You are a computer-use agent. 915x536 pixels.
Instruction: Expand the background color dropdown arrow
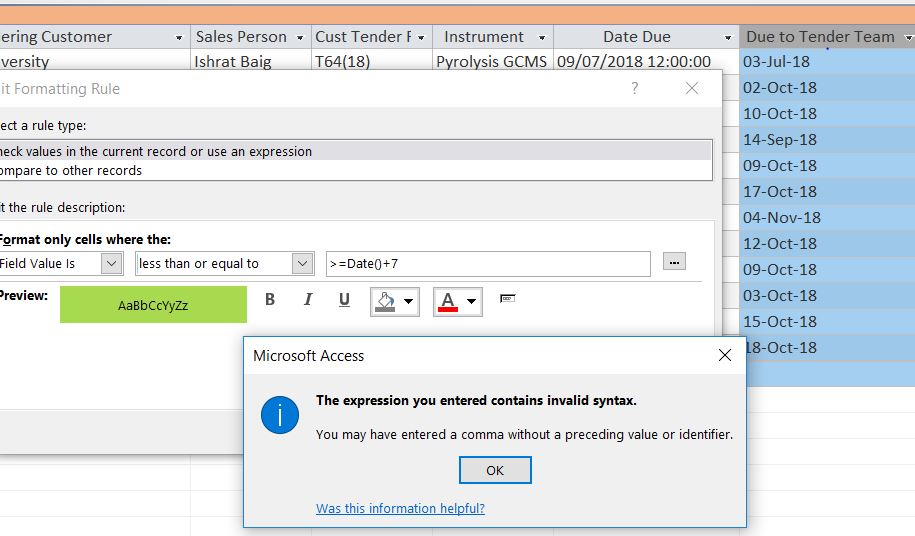pyautogui.click(x=408, y=301)
